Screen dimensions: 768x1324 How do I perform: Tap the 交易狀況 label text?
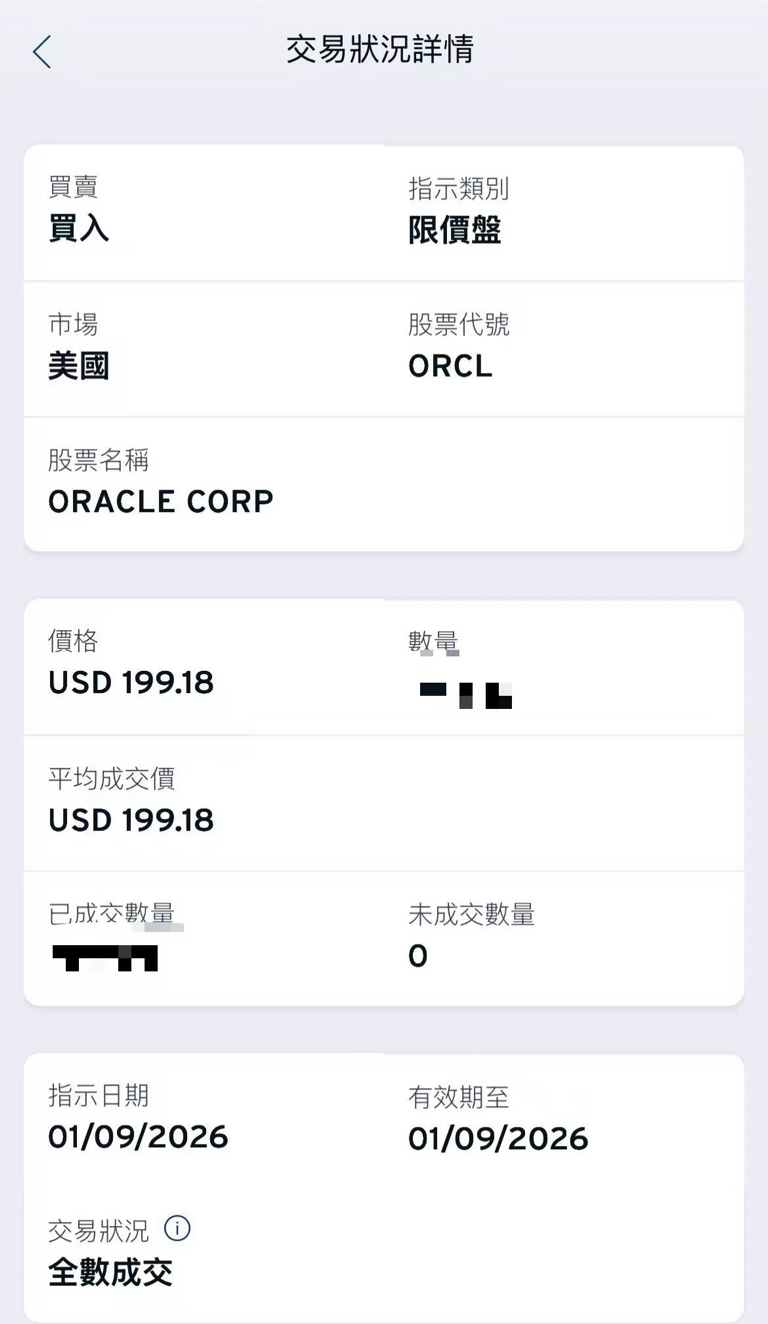point(98,1230)
